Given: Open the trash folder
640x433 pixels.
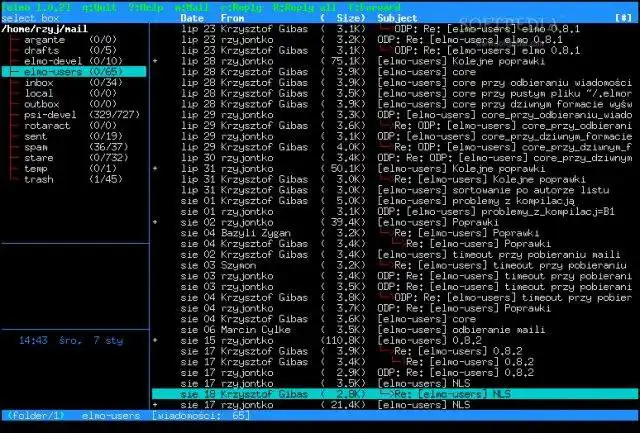Looking at the screenshot, I should pyautogui.click(x=73, y=179).
